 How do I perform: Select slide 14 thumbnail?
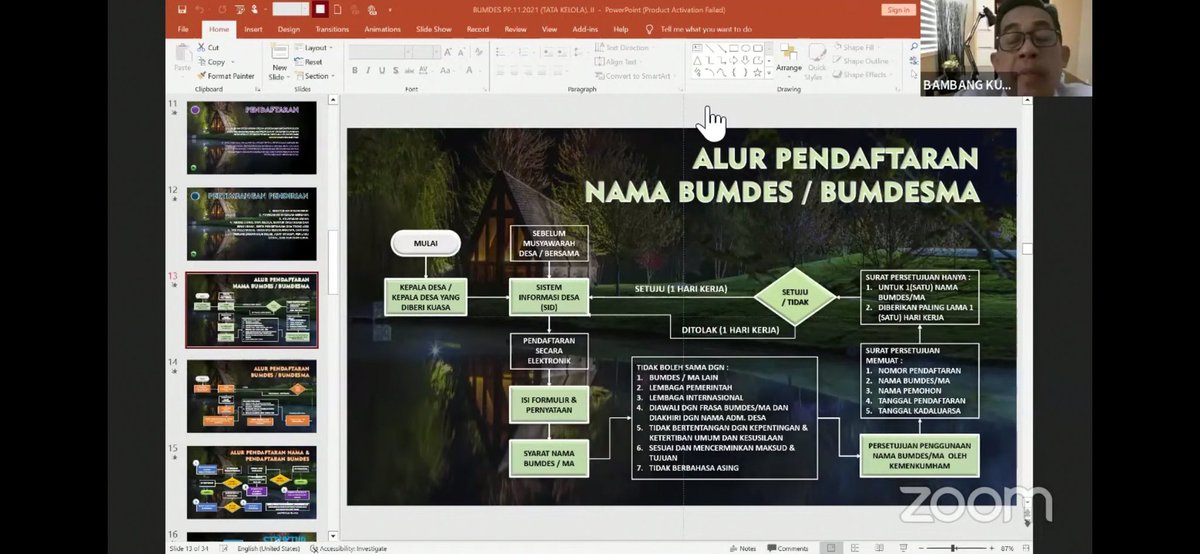251,396
